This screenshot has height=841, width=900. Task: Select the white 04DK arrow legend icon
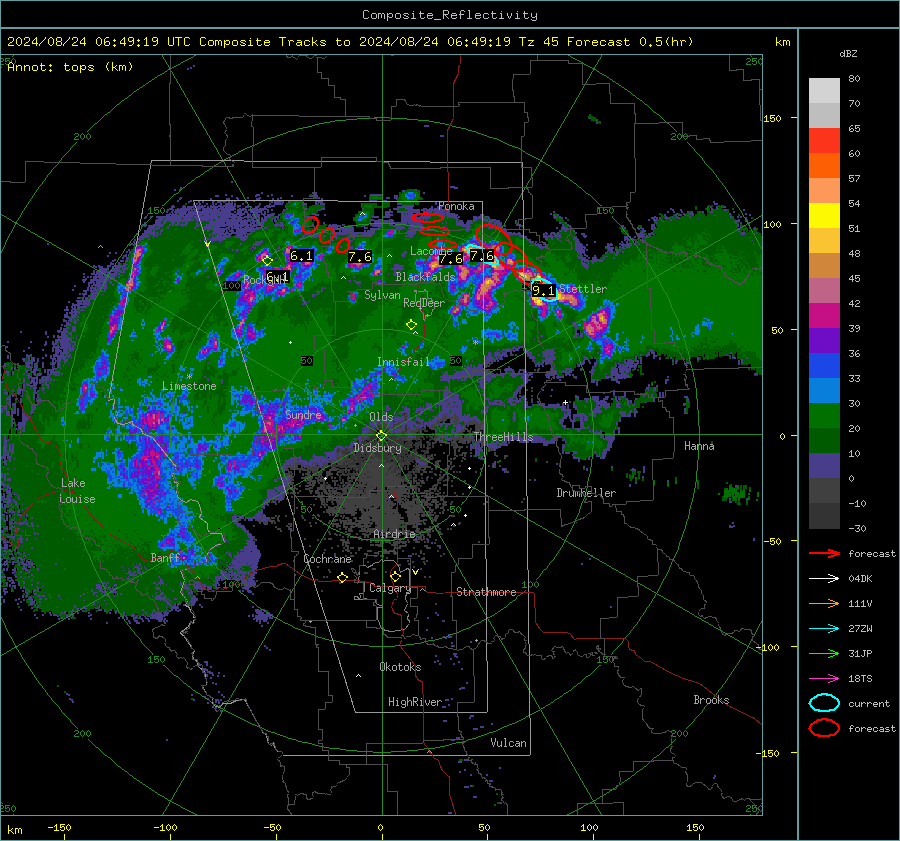824,579
